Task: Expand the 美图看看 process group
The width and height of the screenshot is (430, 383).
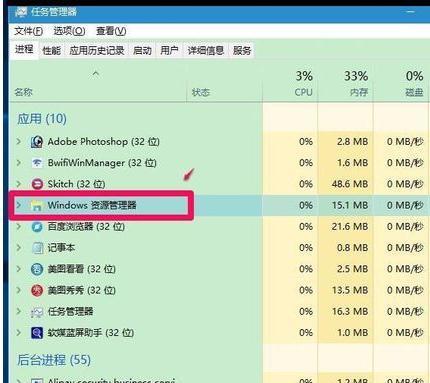Action: [x=19, y=269]
